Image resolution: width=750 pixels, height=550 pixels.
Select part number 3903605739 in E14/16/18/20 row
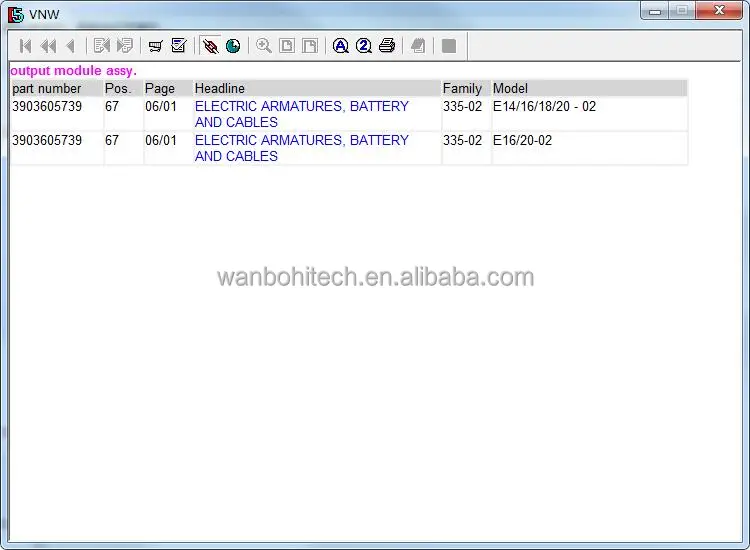pyautogui.click(x=47, y=106)
